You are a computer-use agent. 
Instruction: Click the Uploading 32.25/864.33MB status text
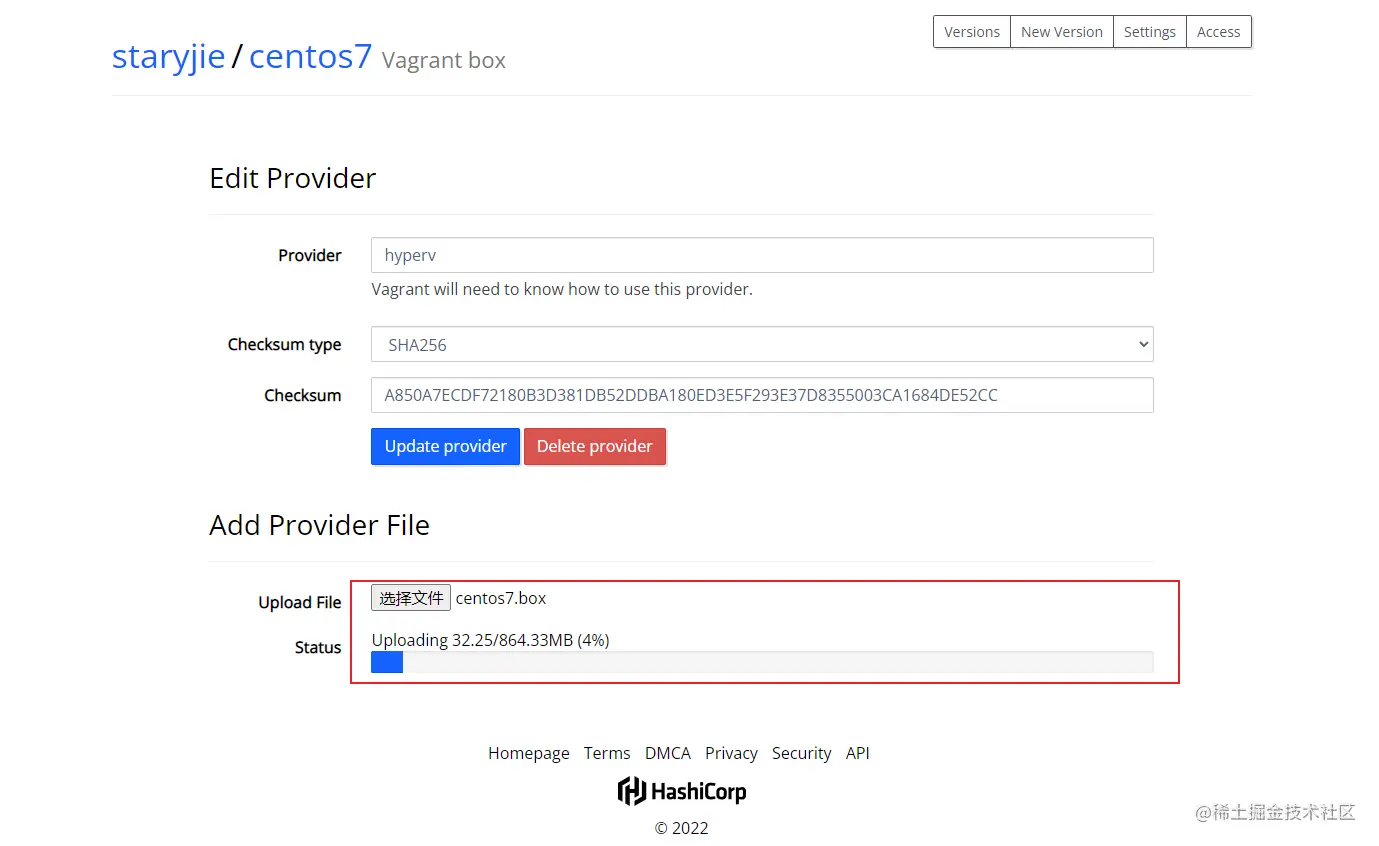(x=490, y=639)
